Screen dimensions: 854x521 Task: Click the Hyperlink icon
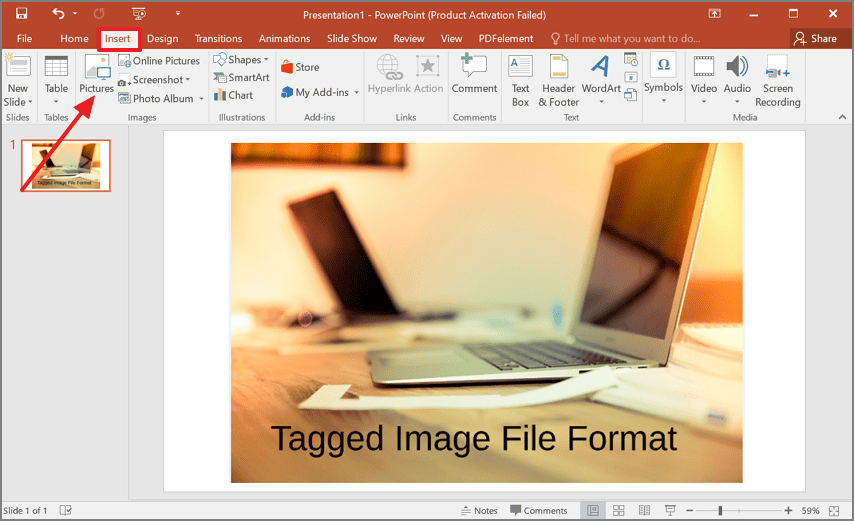click(x=389, y=67)
